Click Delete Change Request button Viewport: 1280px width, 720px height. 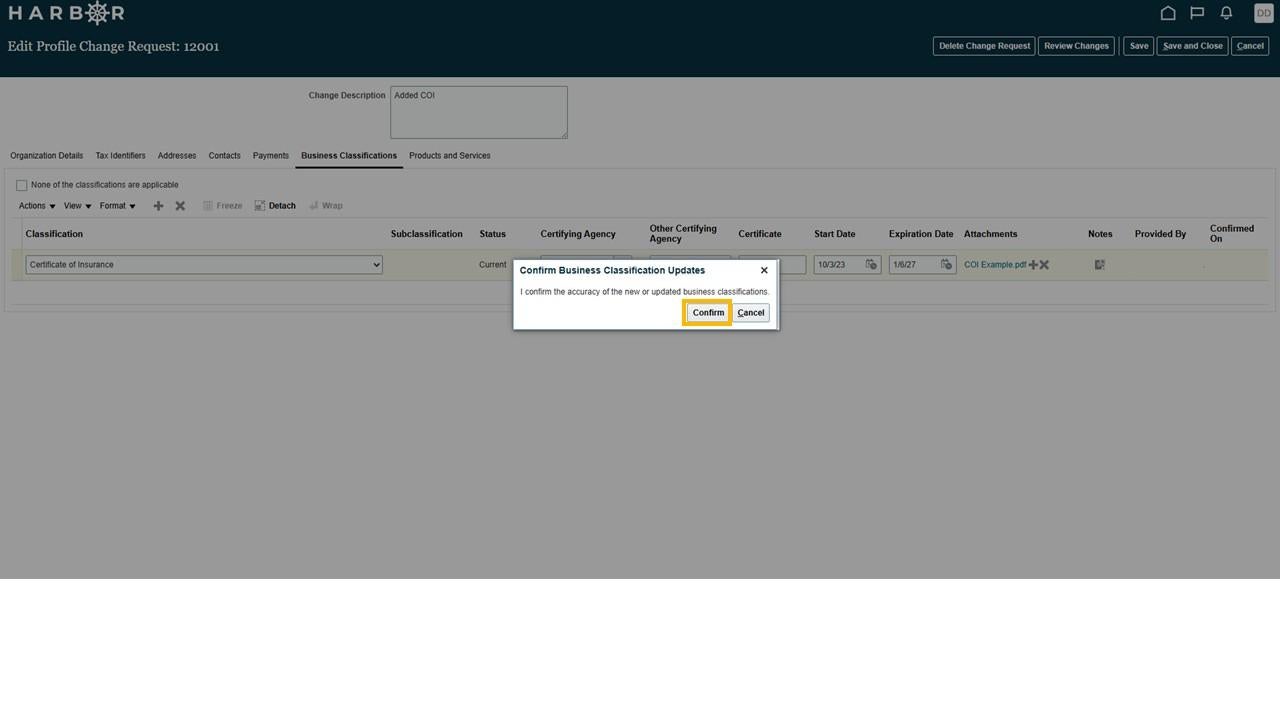(x=984, y=46)
